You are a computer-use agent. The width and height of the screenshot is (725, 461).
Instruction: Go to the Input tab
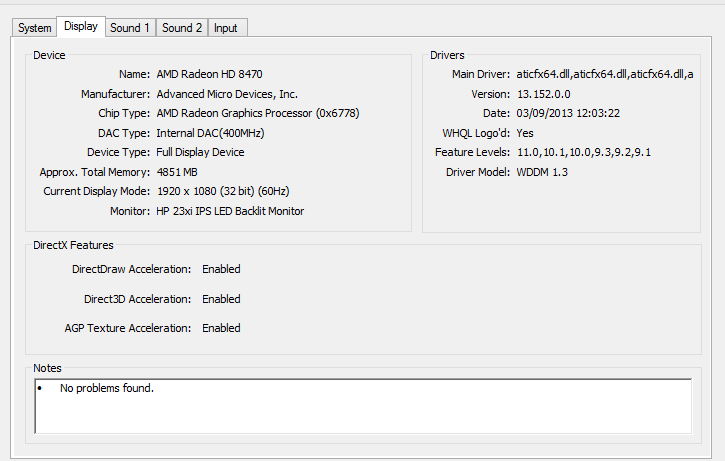(x=226, y=28)
